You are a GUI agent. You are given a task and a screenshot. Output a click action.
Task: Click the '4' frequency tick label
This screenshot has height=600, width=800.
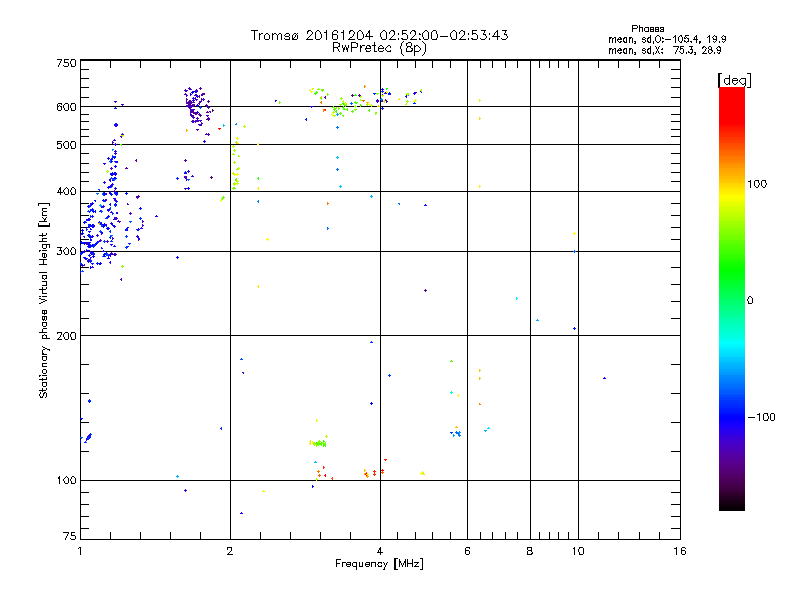380,551
